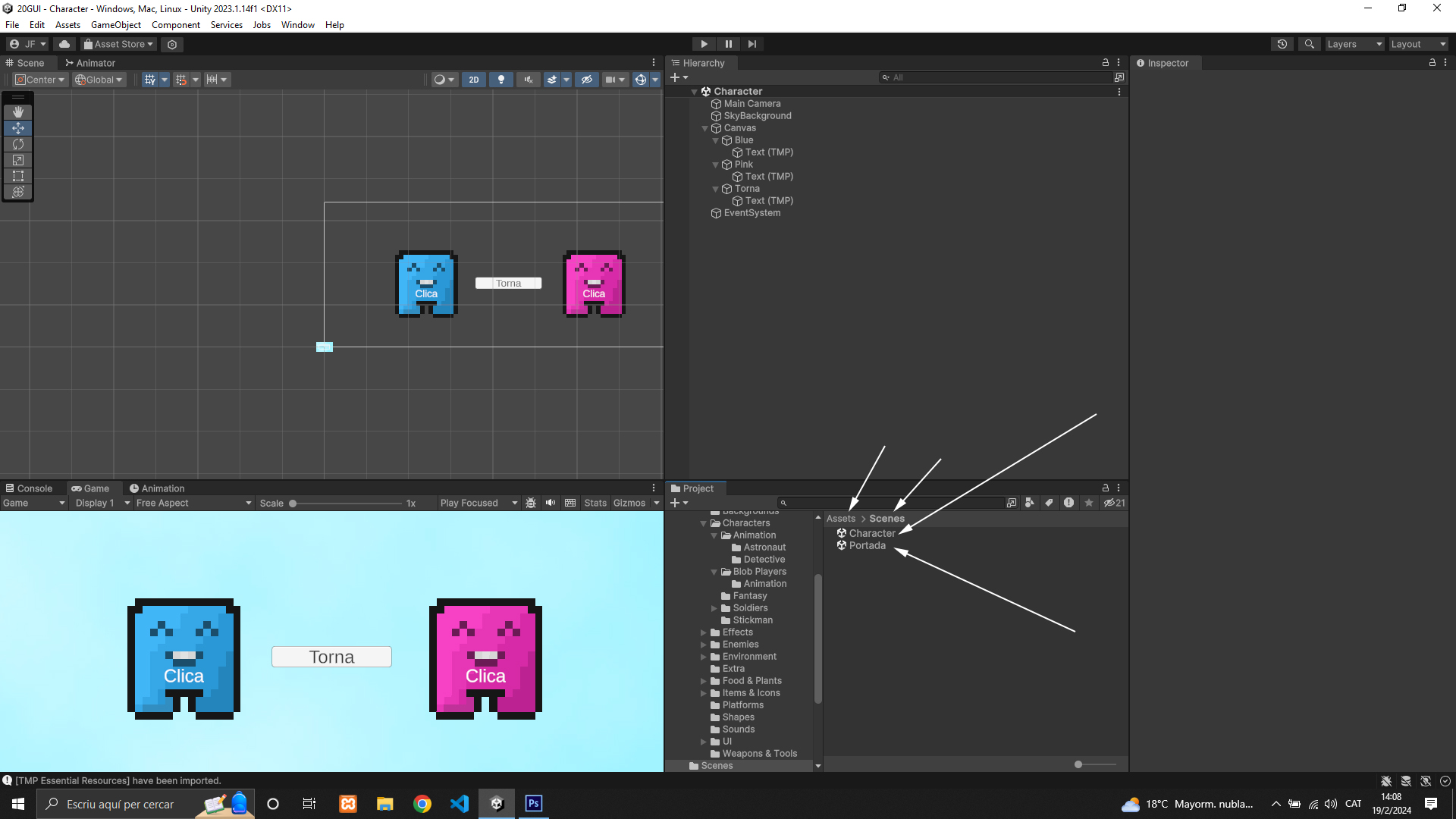Toggle 2D view mode in Scene

[x=474, y=80]
